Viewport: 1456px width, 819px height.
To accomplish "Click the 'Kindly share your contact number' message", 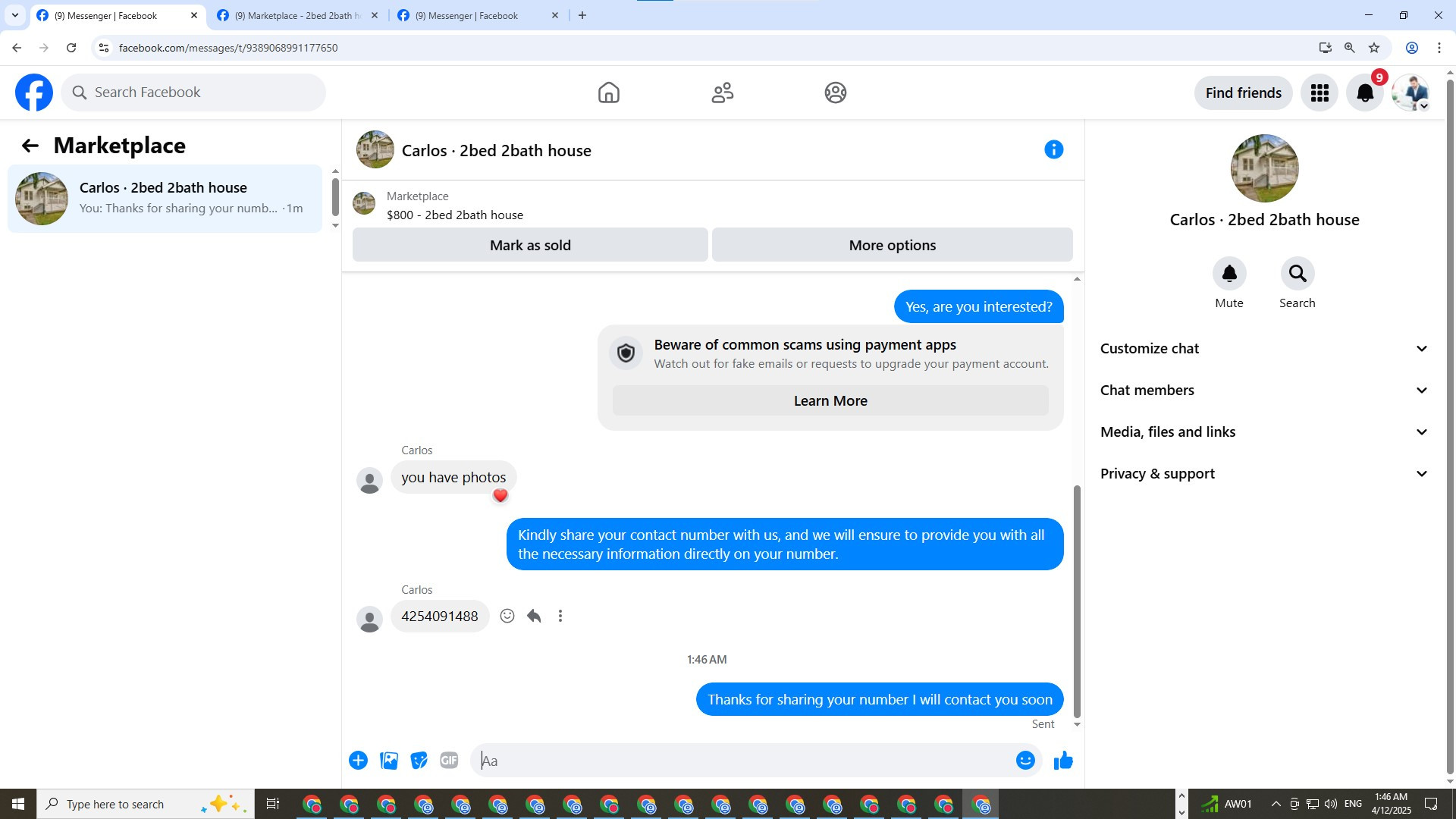I will [x=785, y=544].
